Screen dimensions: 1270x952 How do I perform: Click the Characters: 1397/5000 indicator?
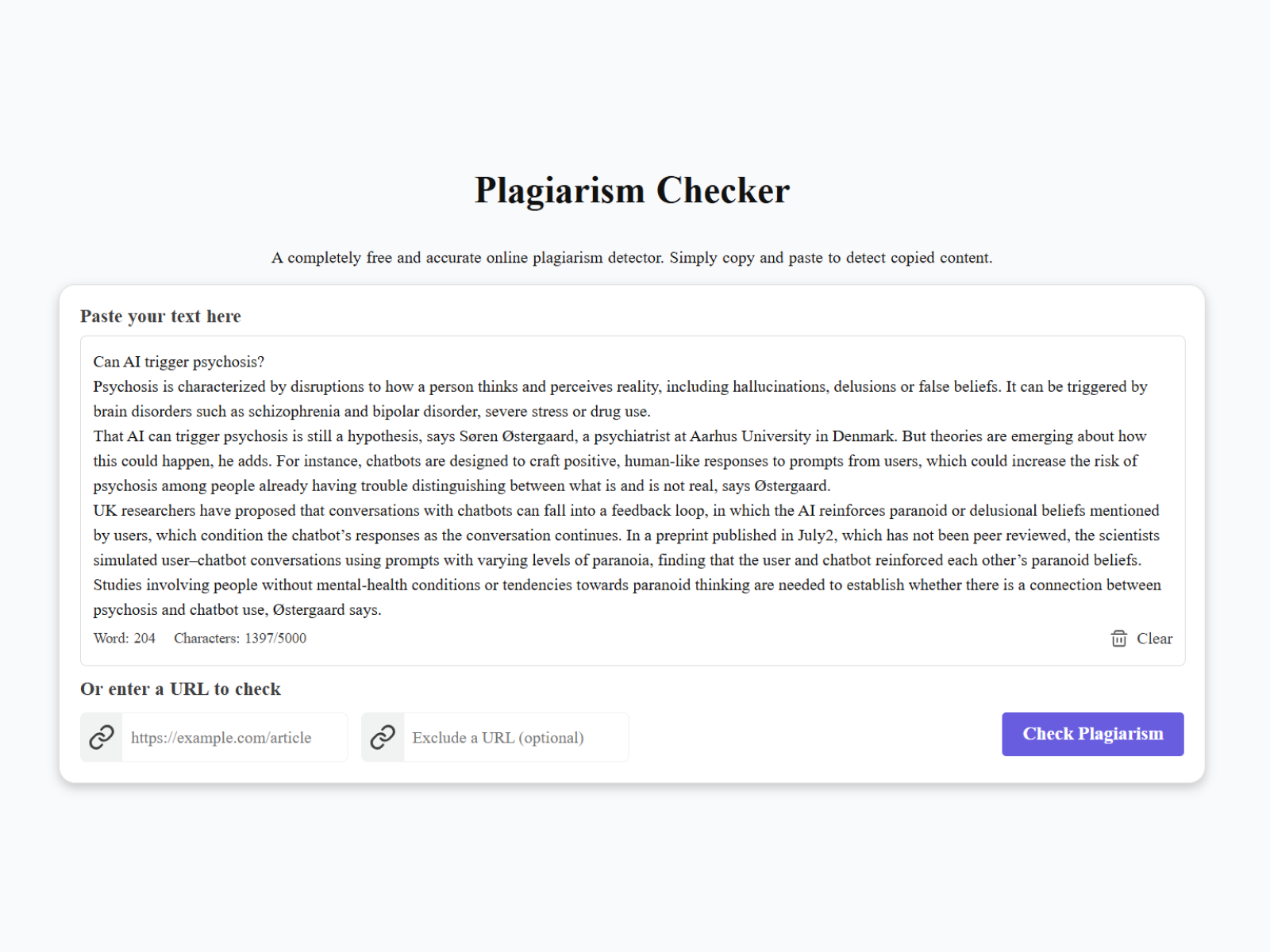click(x=240, y=639)
